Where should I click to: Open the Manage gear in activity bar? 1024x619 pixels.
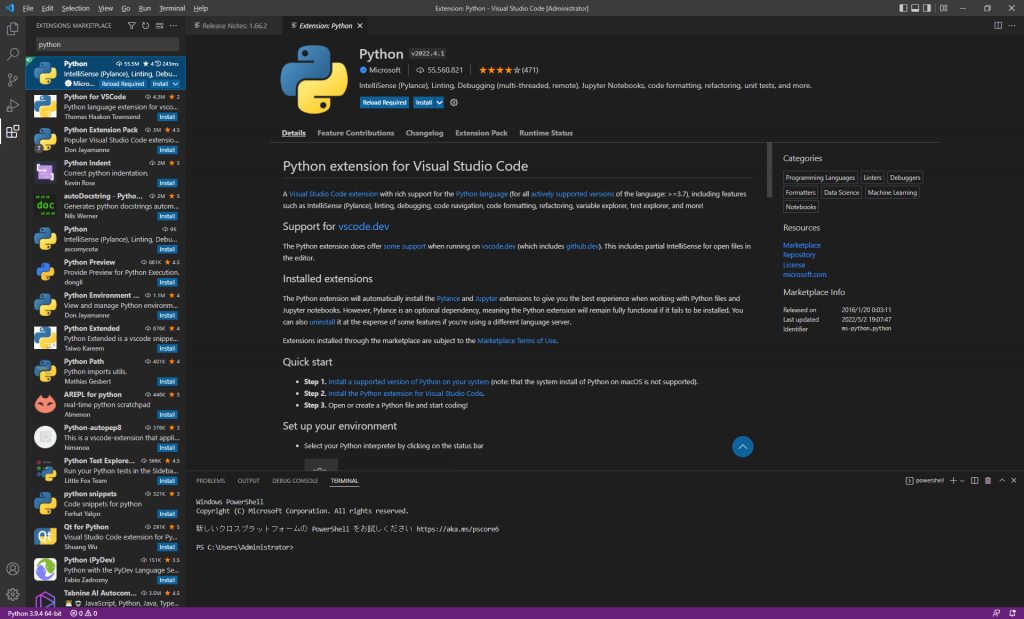(13, 594)
